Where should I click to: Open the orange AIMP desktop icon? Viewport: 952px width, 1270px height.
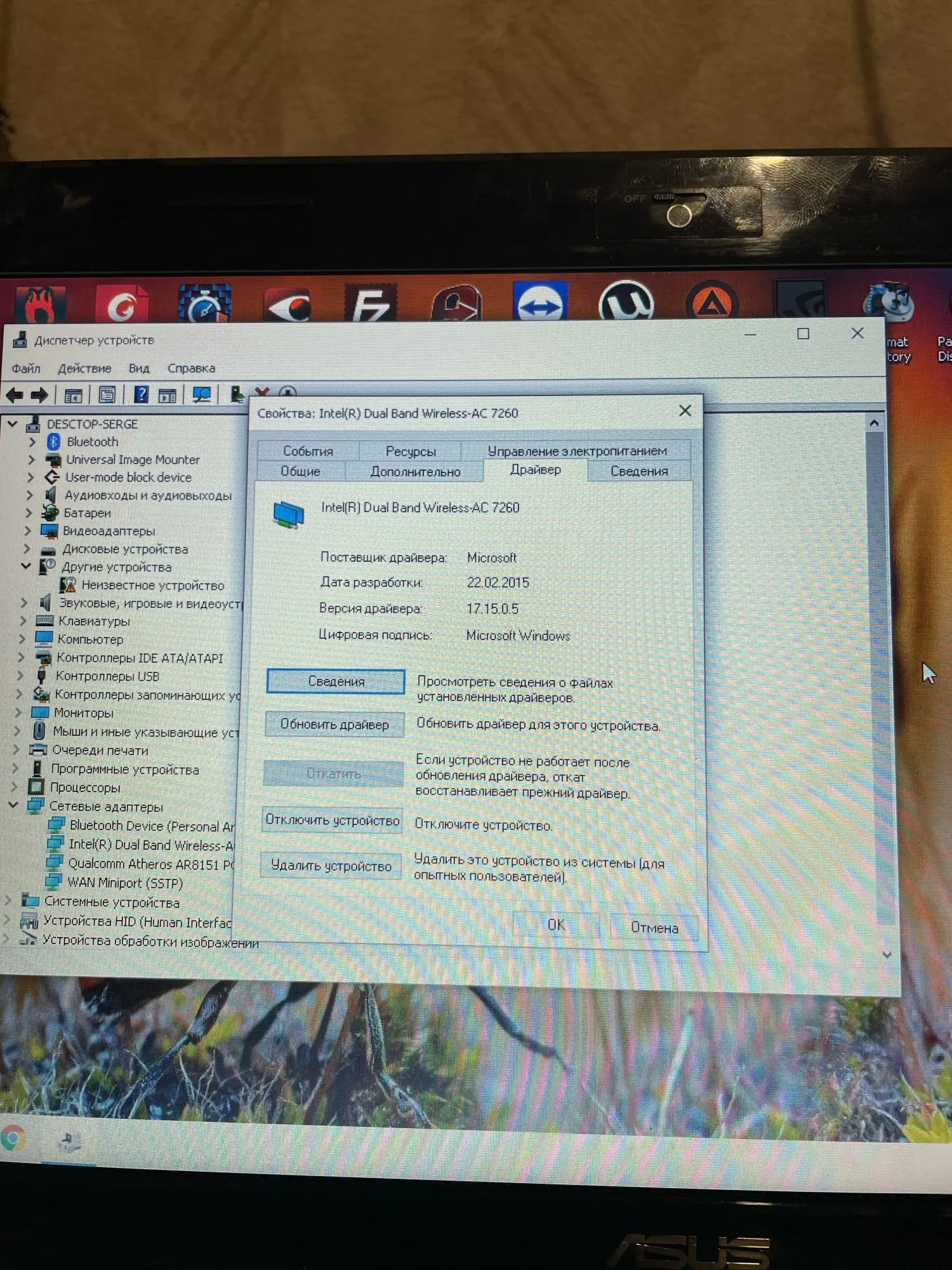click(x=712, y=301)
